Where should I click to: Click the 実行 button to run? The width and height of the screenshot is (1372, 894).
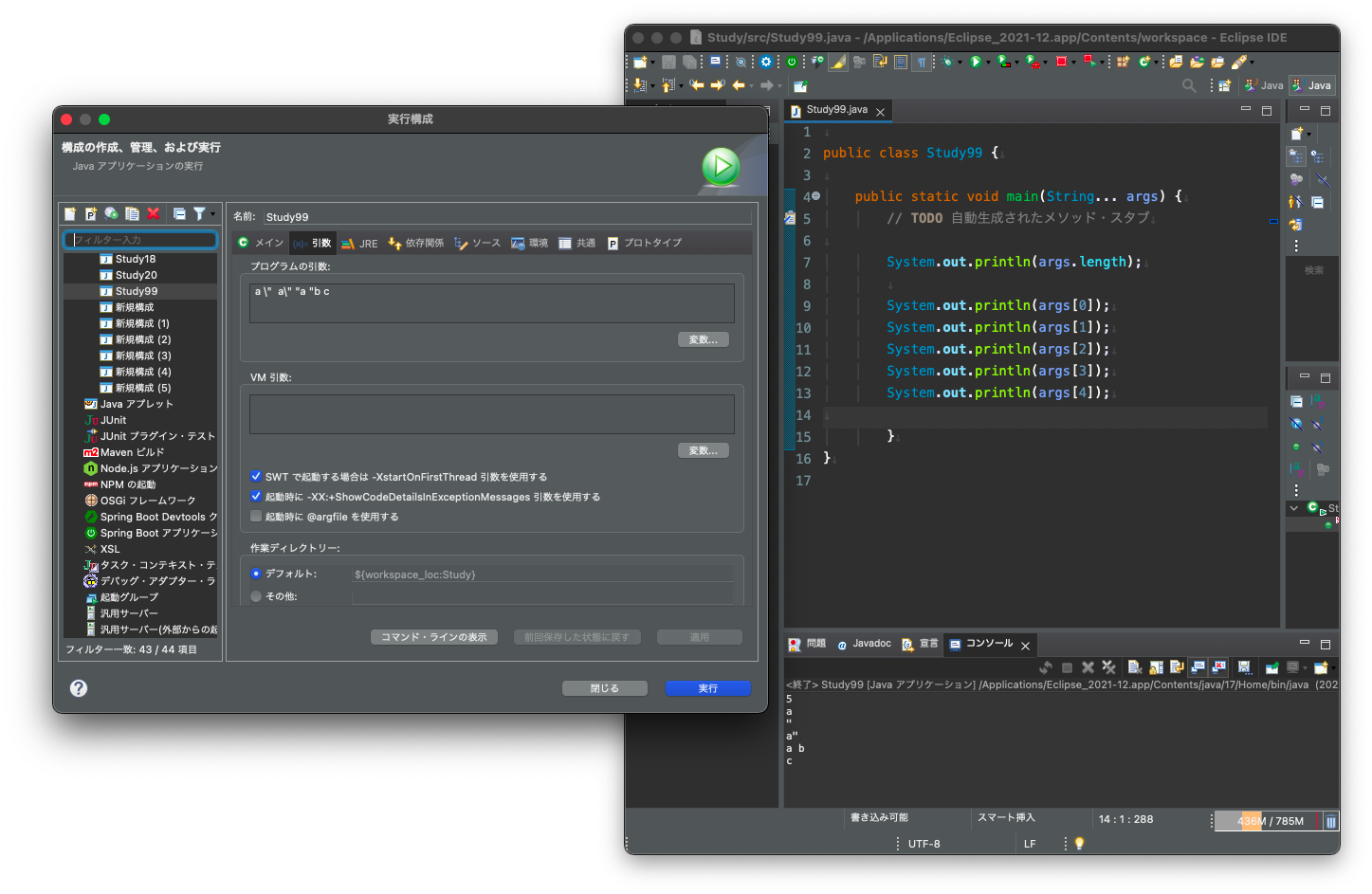tap(707, 688)
